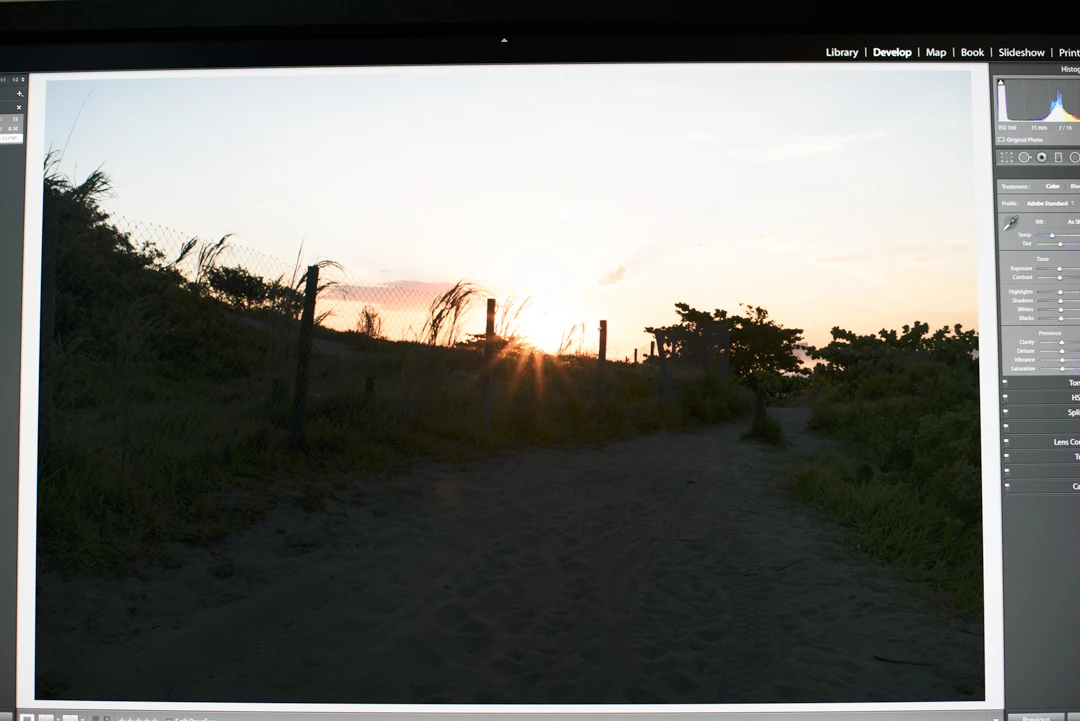The width and height of the screenshot is (1080, 721).
Task: Adjust the Vibrance slider
Action: [1060, 360]
